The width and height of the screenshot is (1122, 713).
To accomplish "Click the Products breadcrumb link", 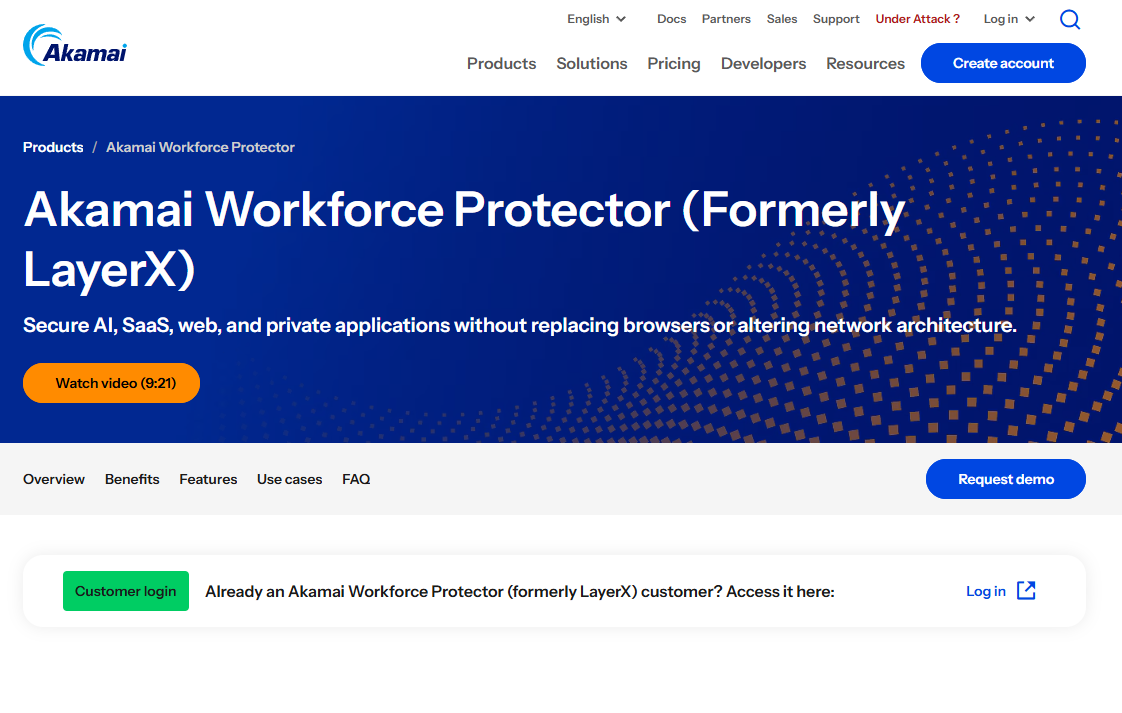I will click(x=53, y=147).
